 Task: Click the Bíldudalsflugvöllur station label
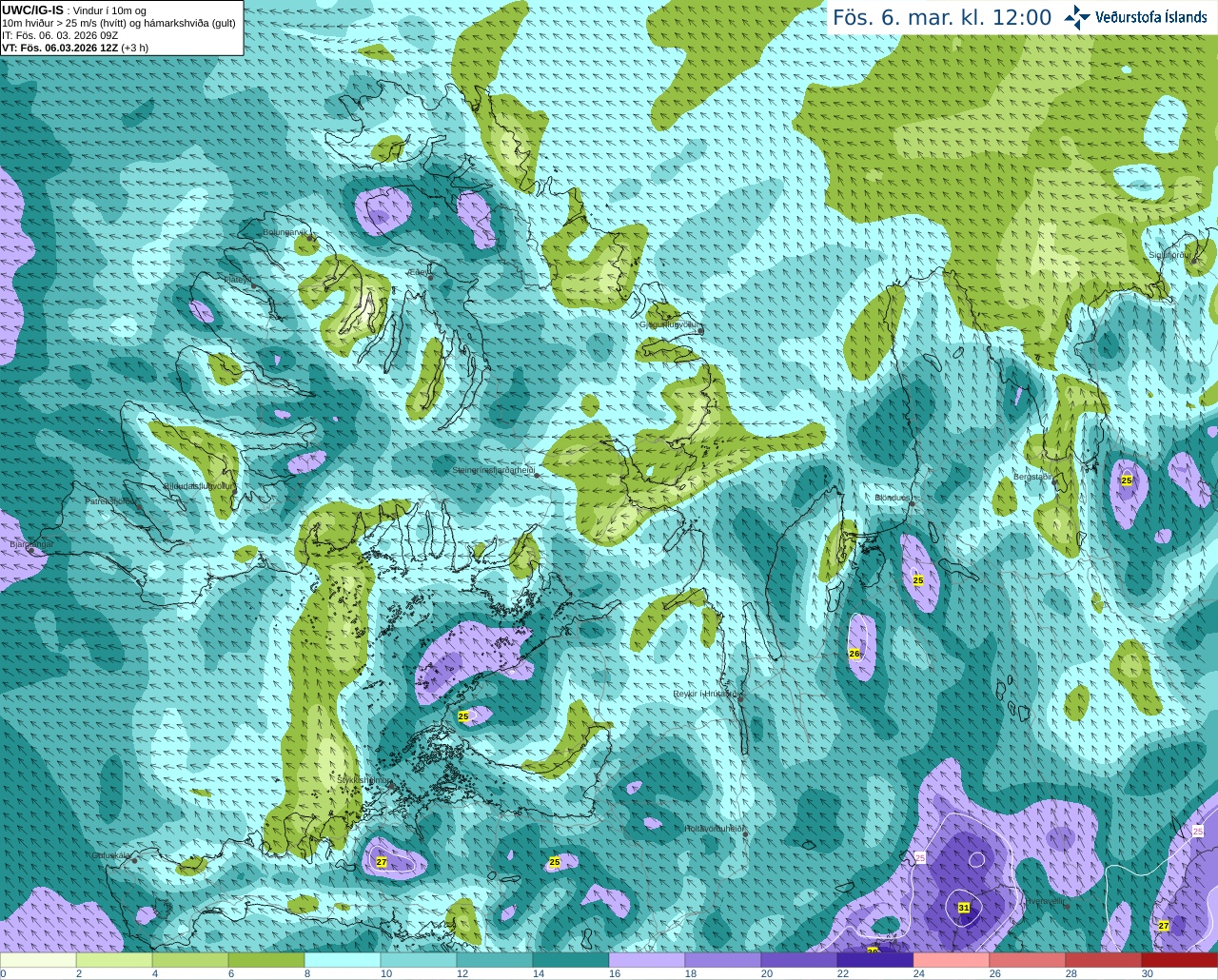tap(198, 485)
